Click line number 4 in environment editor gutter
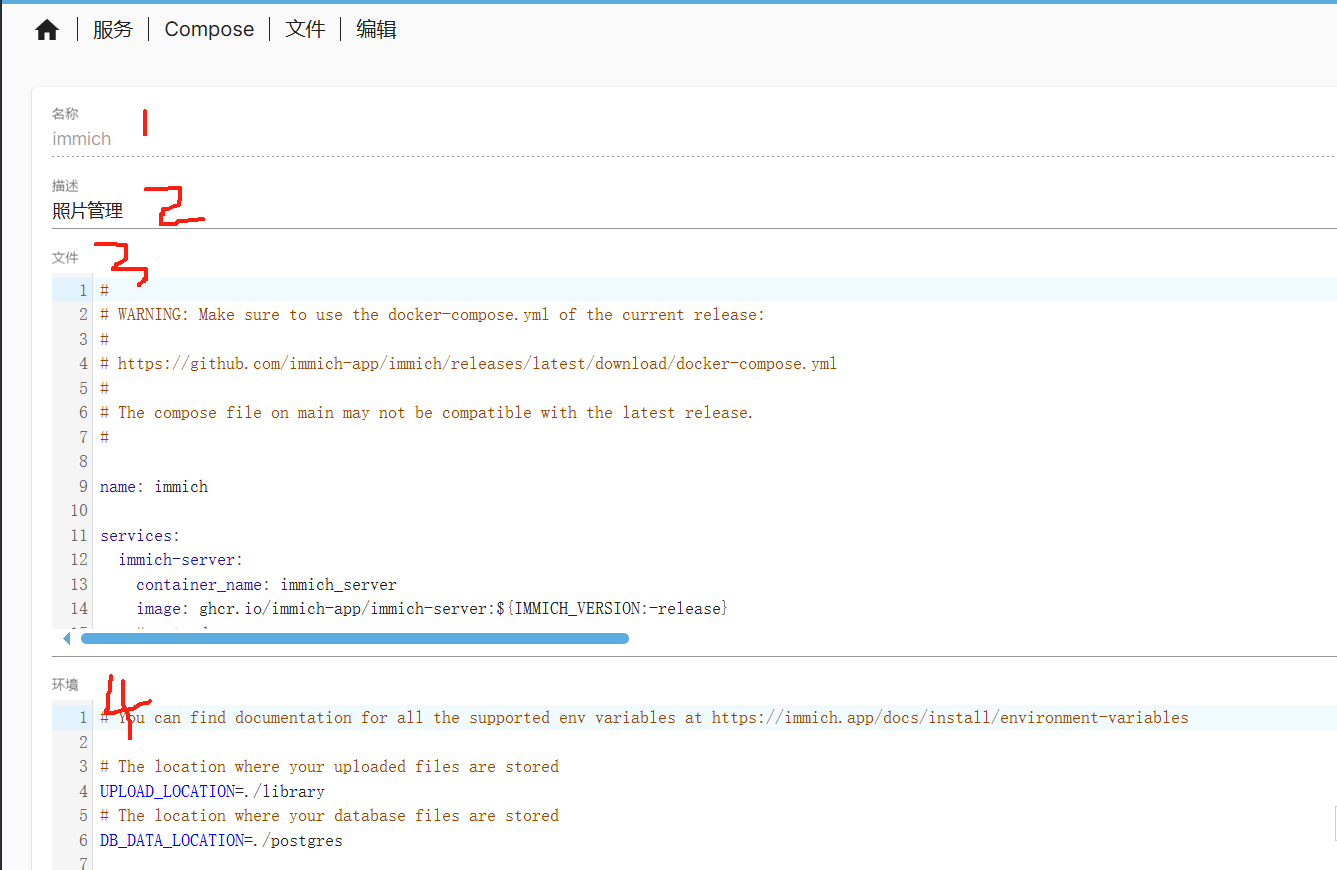This screenshot has height=870, width=1337. click(84, 792)
